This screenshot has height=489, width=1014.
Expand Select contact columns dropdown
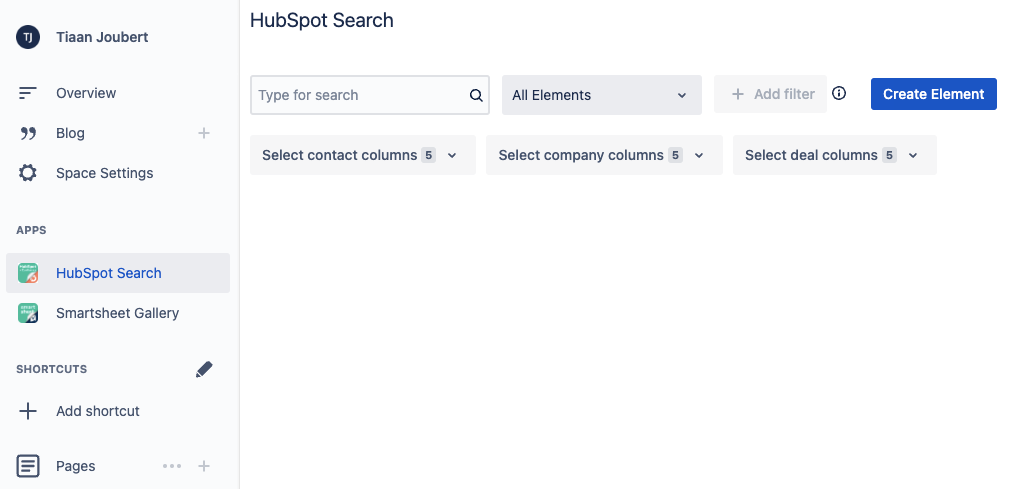point(363,155)
